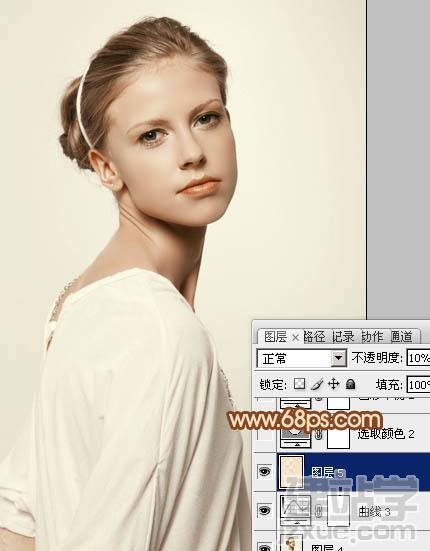Open the 记录 history tab
The image size is (430, 551).
(x=343, y=337)
